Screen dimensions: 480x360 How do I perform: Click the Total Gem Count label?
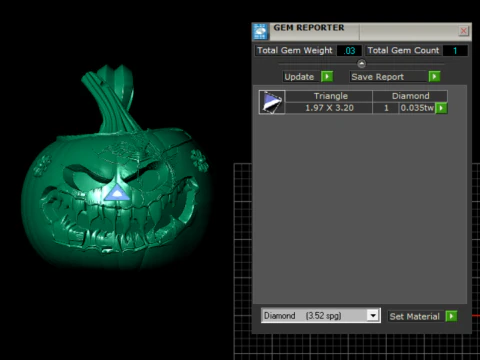403,50
